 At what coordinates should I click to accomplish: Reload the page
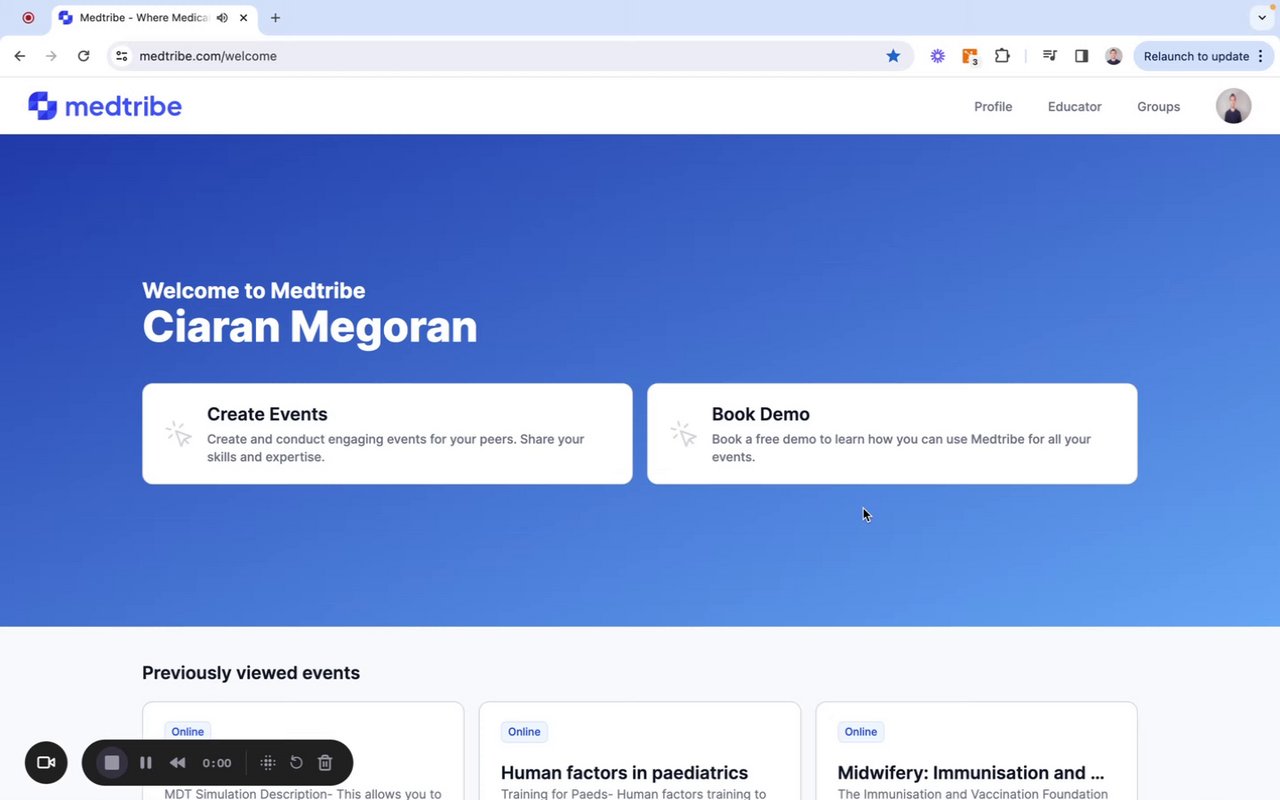click(84, 56)
